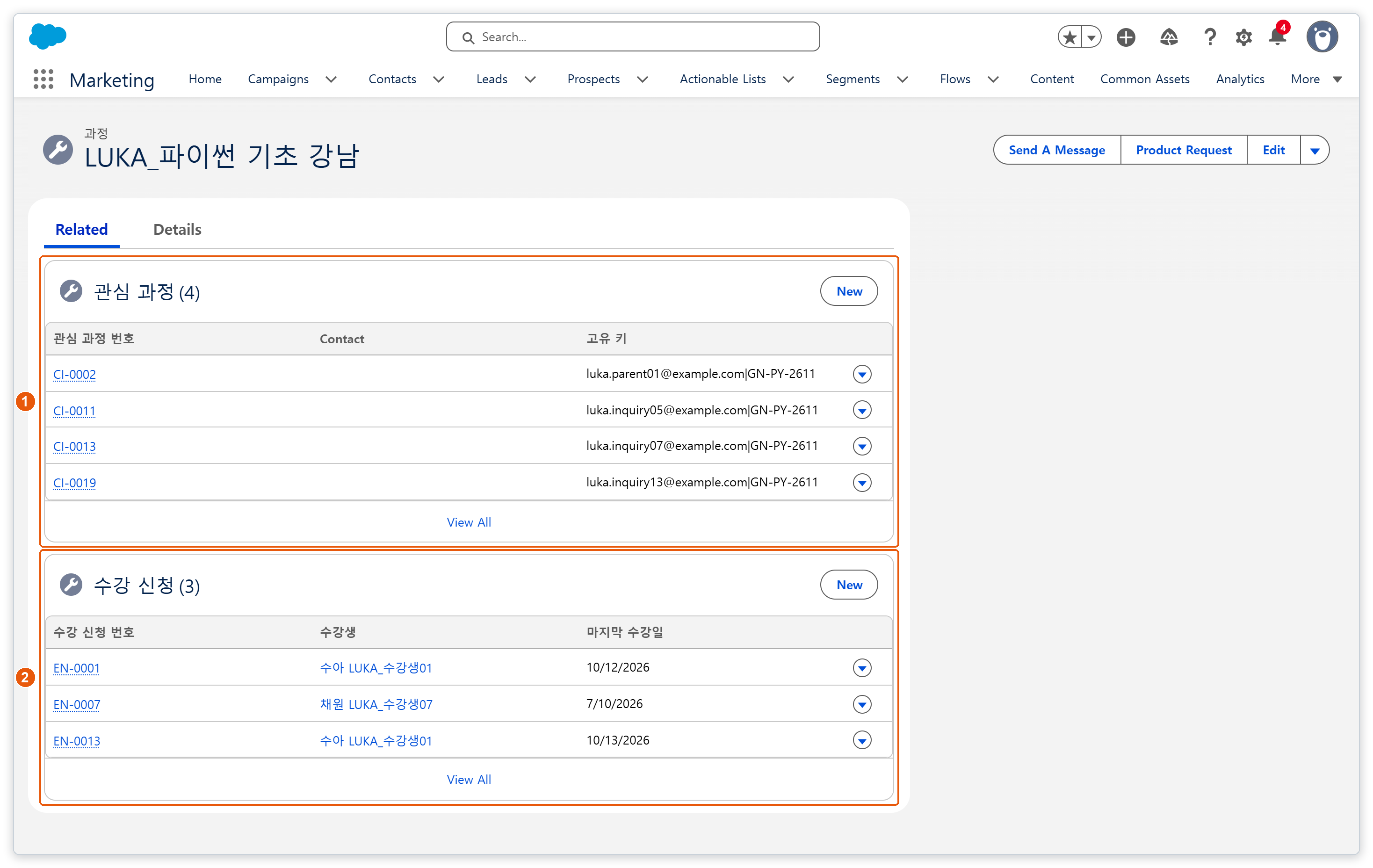Open record EN-0013
This screenshot has width=1373, height=868.
point(76,741)
